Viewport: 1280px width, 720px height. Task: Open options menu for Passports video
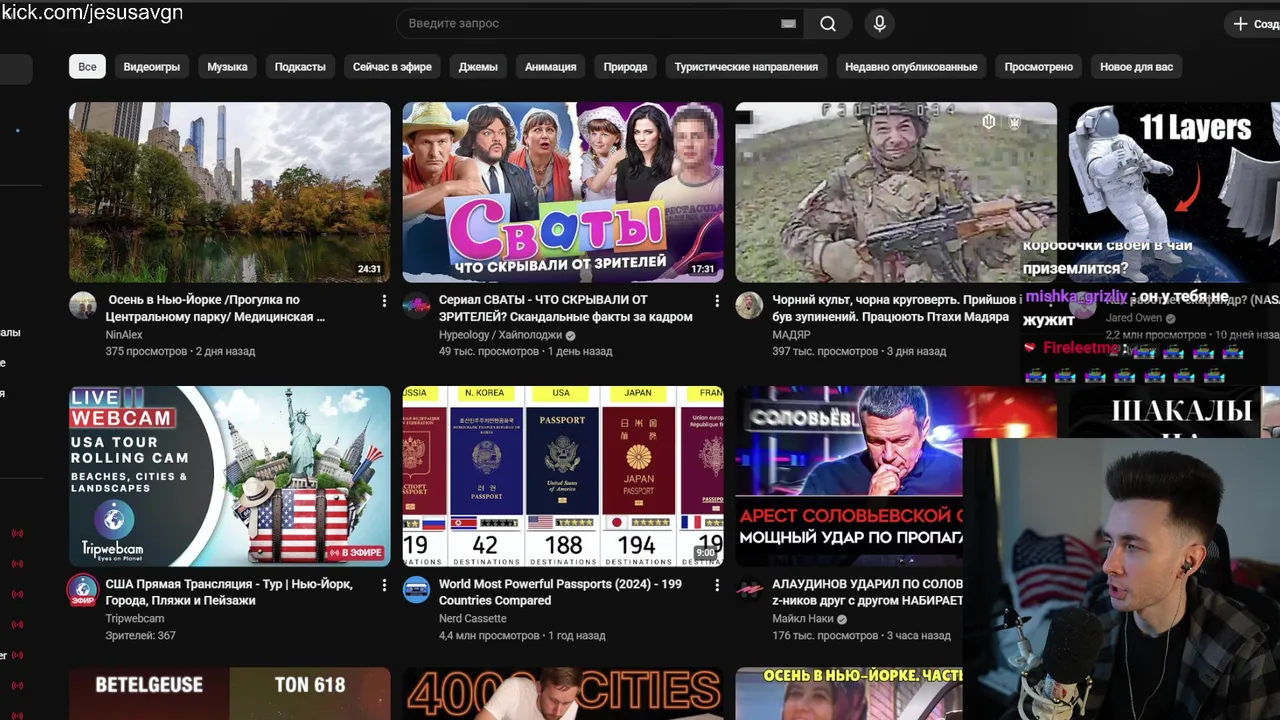click(717, 585)
